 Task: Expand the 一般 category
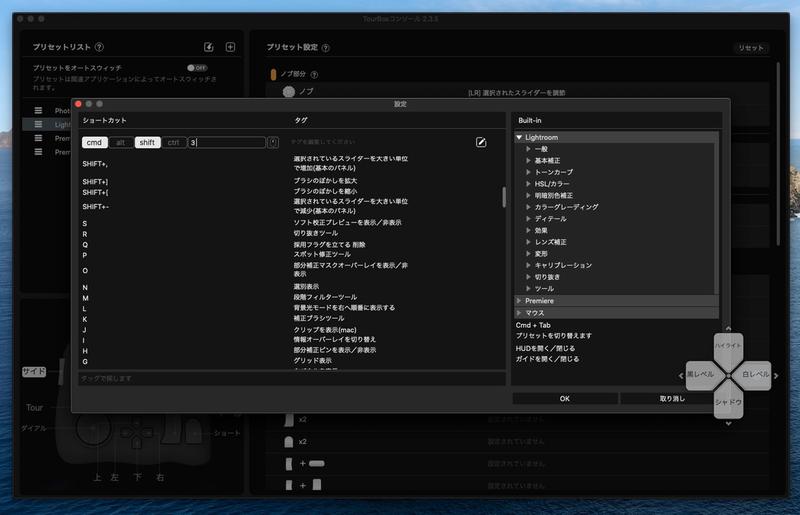tap(529, 149)
